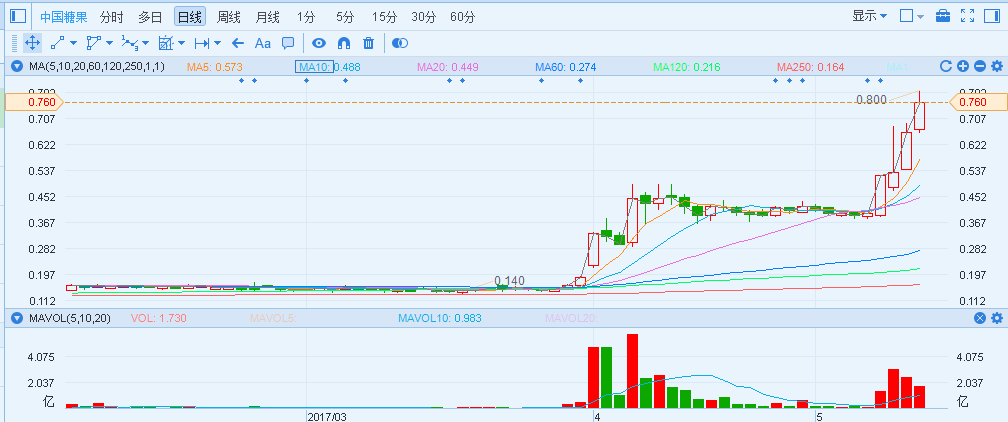Toggle the overlapping circles compare icon

400,43
